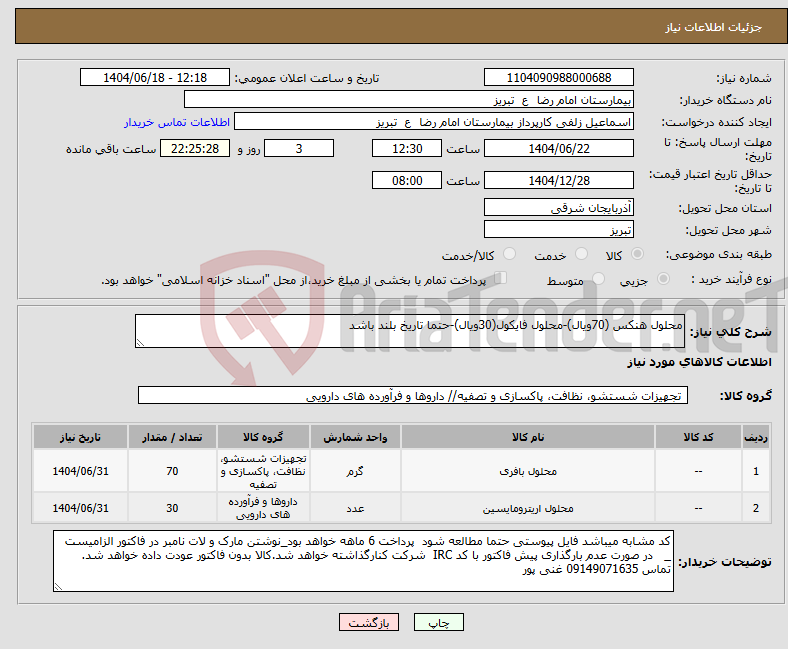Viewport: 788px width, 649px height.
Task: Click the delivery city field تبریز
Action: pyautogui.click(x=558, y=229)
